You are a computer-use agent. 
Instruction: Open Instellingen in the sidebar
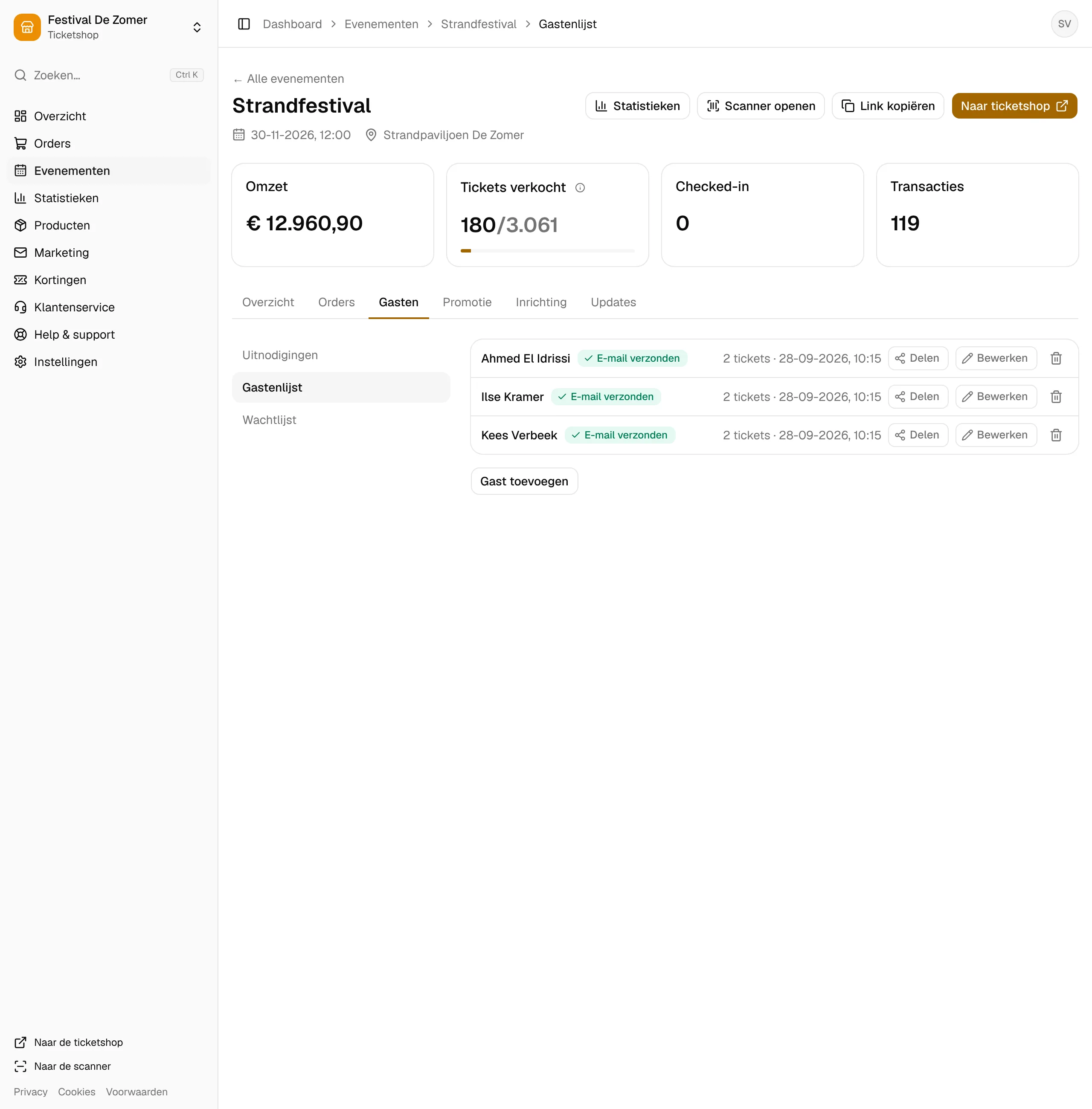coord(109,362)
